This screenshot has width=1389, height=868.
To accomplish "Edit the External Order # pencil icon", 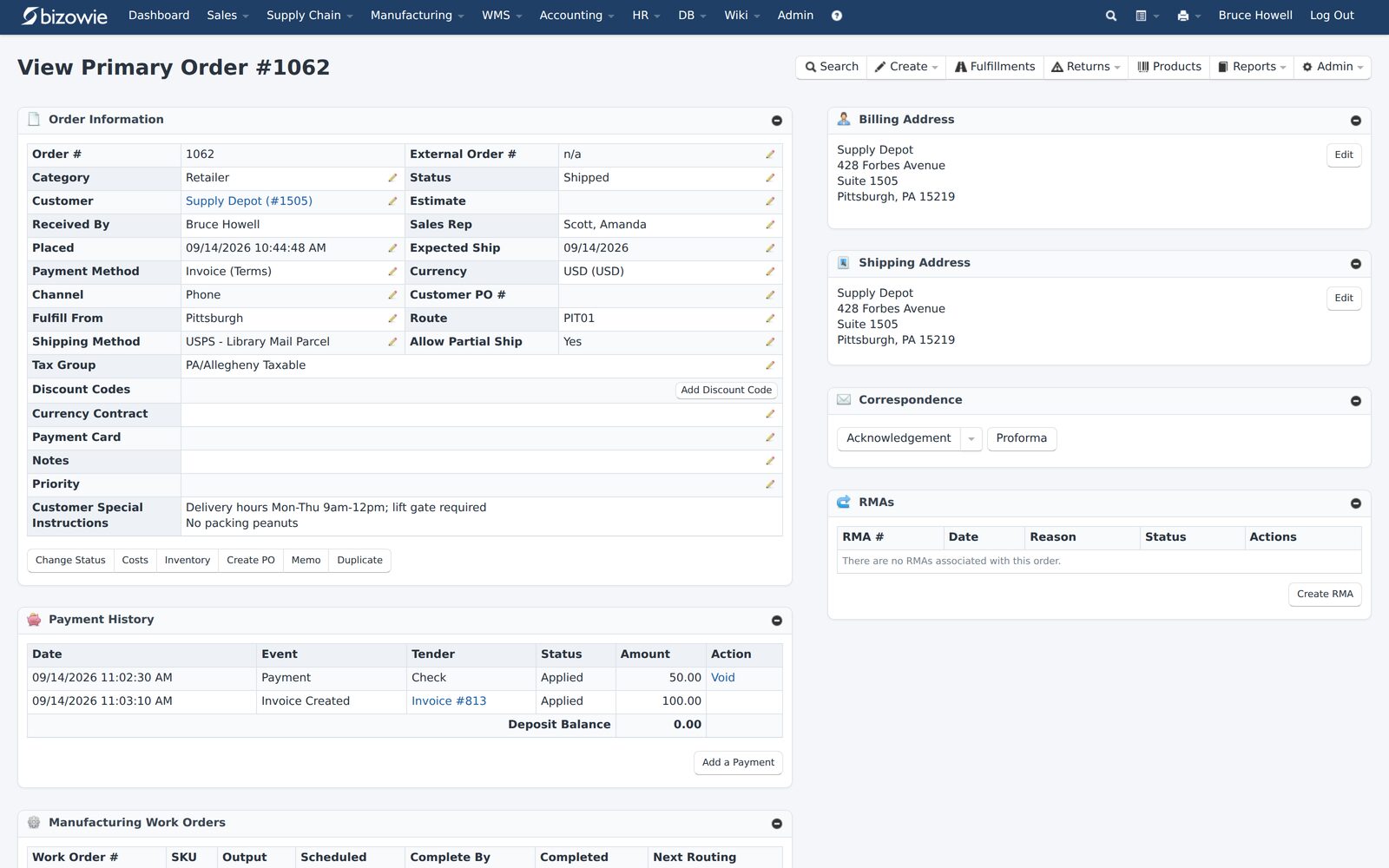I will pos(770,155).
